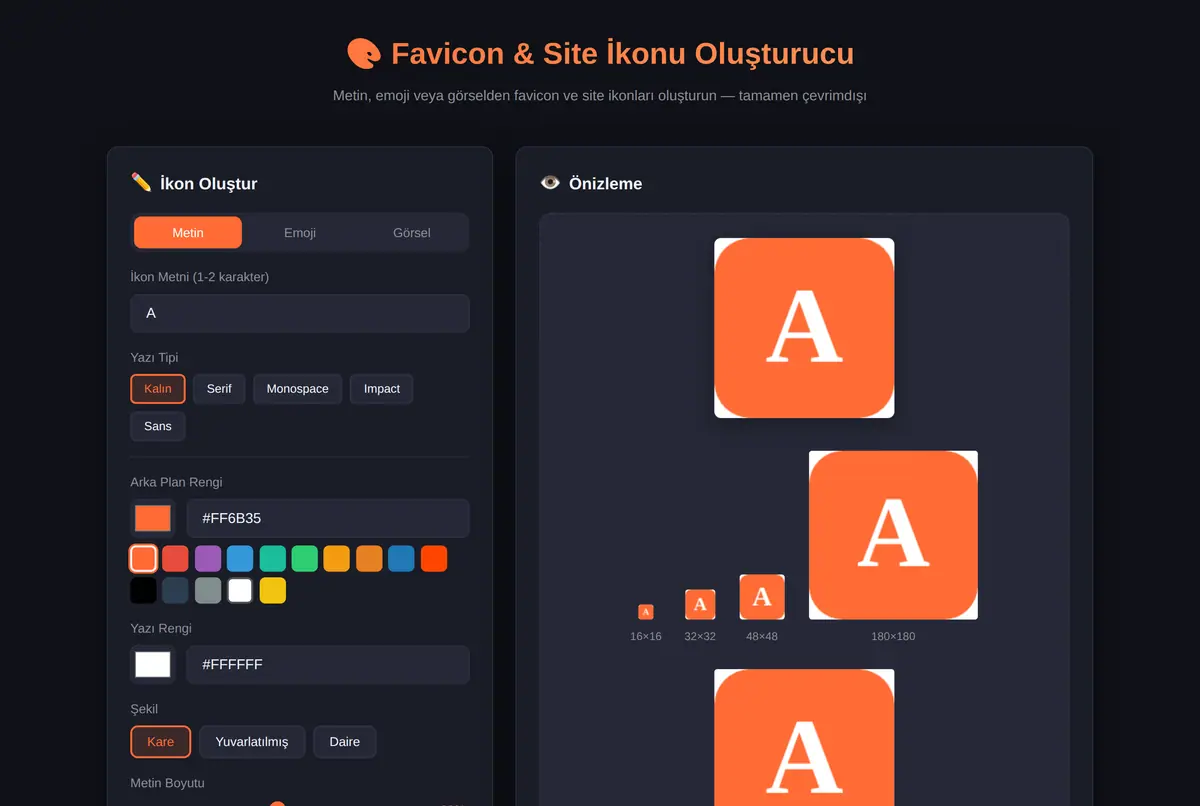Set the shape to Daire
1200x806 pixels.
coord(345,742)
